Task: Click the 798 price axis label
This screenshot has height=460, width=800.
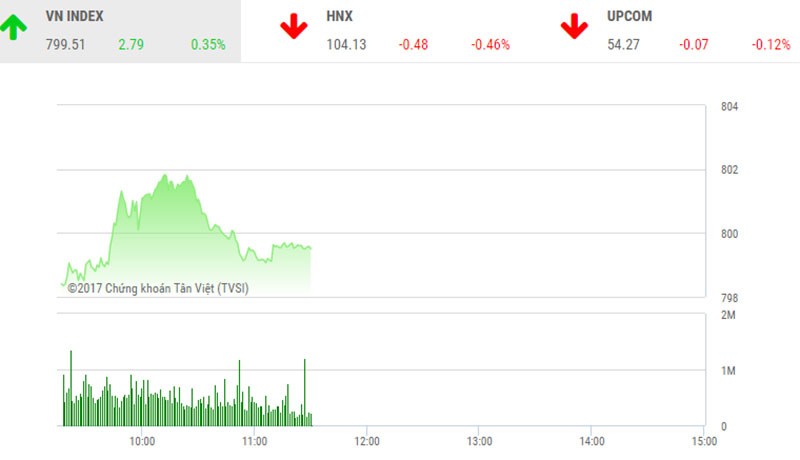Action: coord(728,299)
